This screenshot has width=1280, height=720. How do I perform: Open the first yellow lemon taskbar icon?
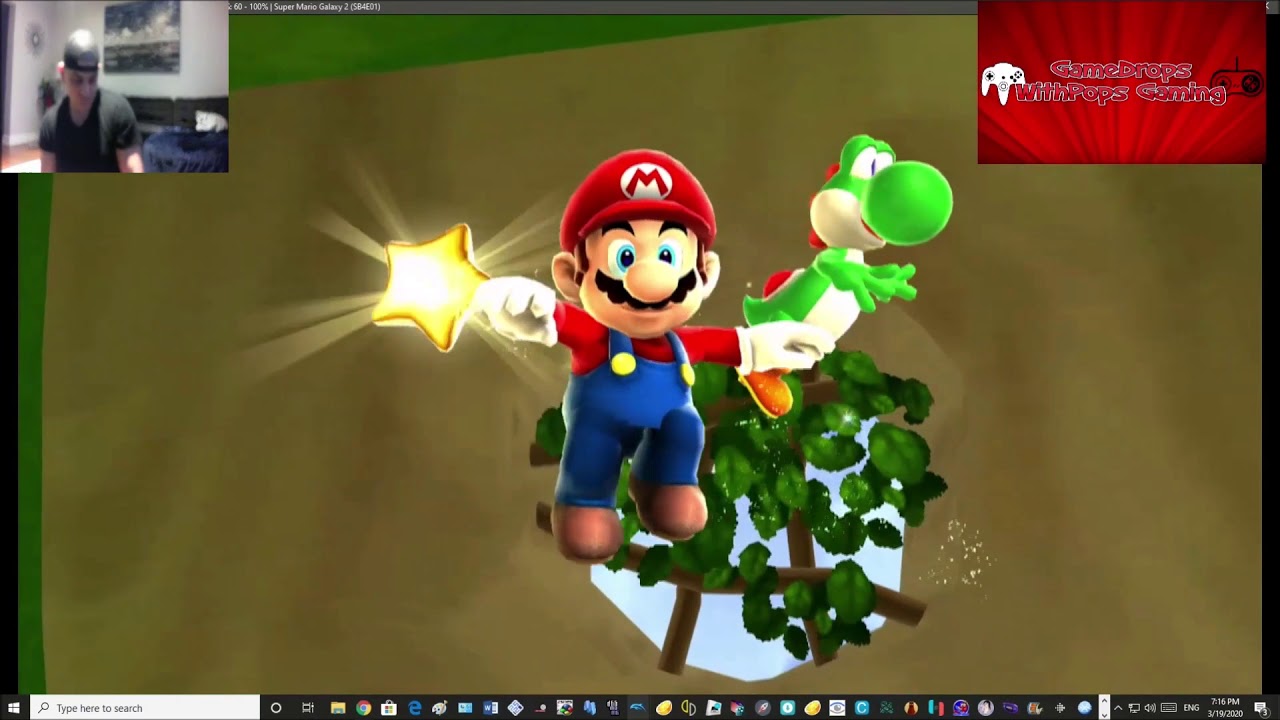tap(663, 708)
